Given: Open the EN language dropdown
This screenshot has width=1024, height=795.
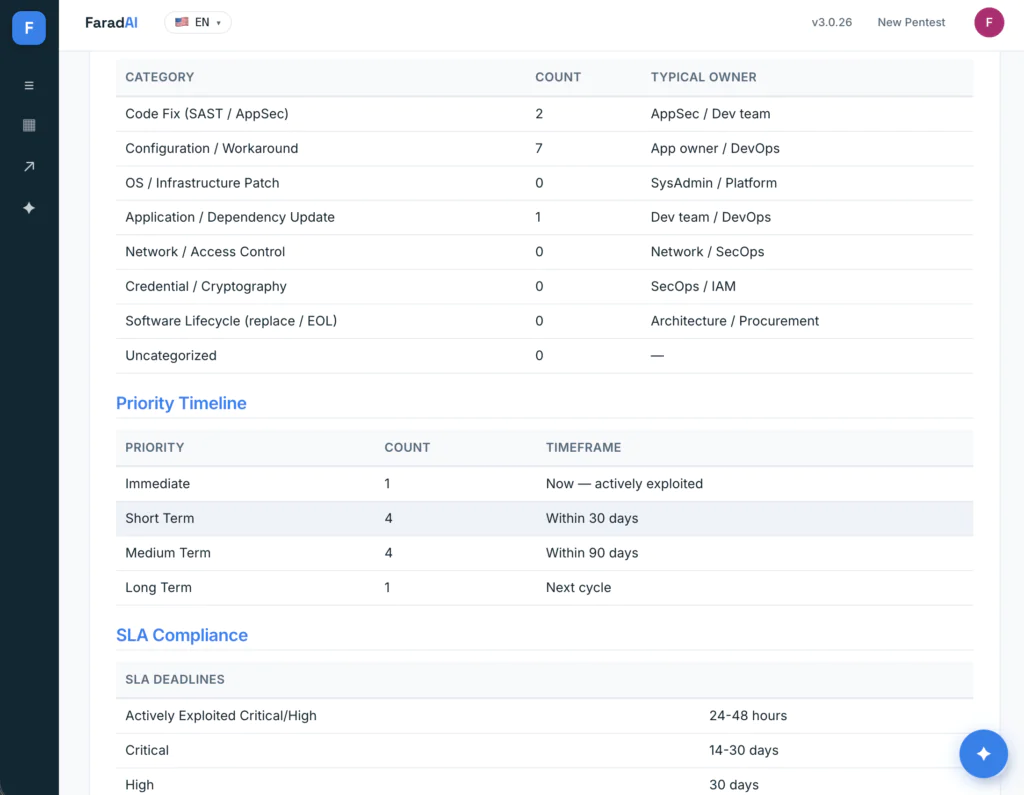Looking at the screenshot, I should coord(198,22).
